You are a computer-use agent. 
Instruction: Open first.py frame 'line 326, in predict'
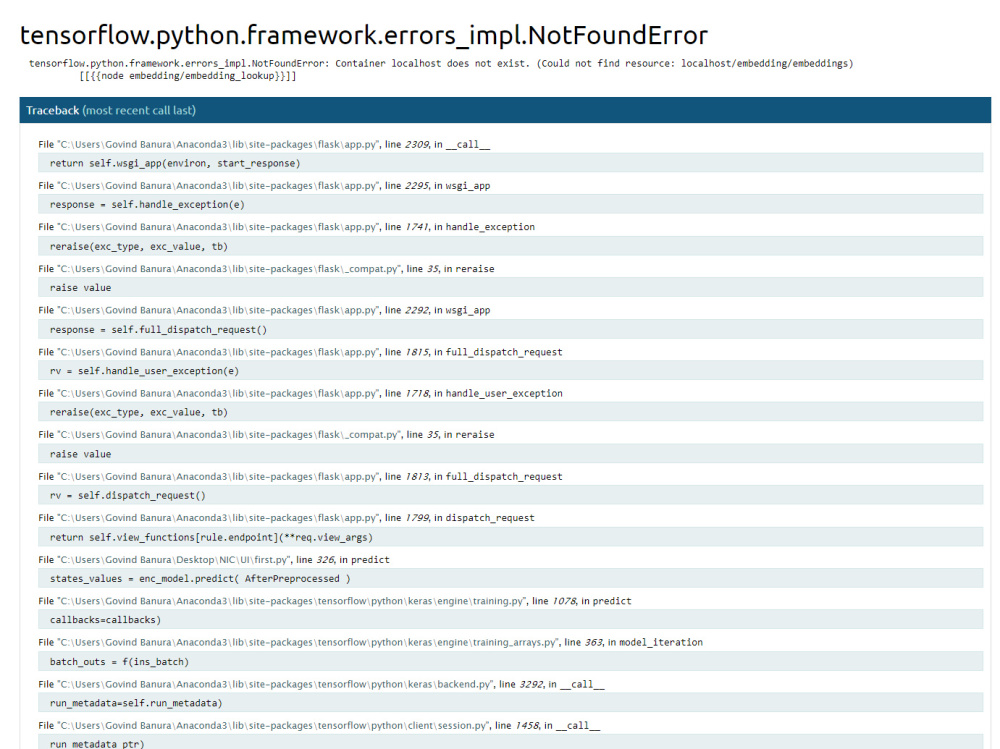214,560
